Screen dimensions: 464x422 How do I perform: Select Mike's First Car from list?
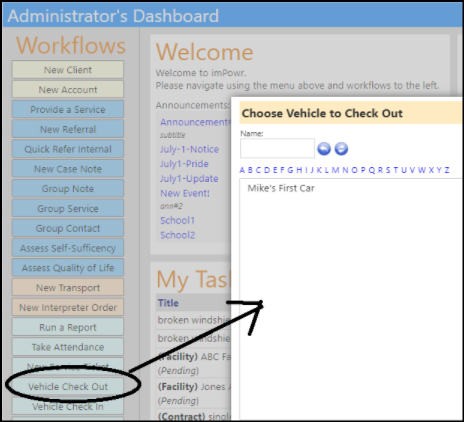(x=281, y=188)
